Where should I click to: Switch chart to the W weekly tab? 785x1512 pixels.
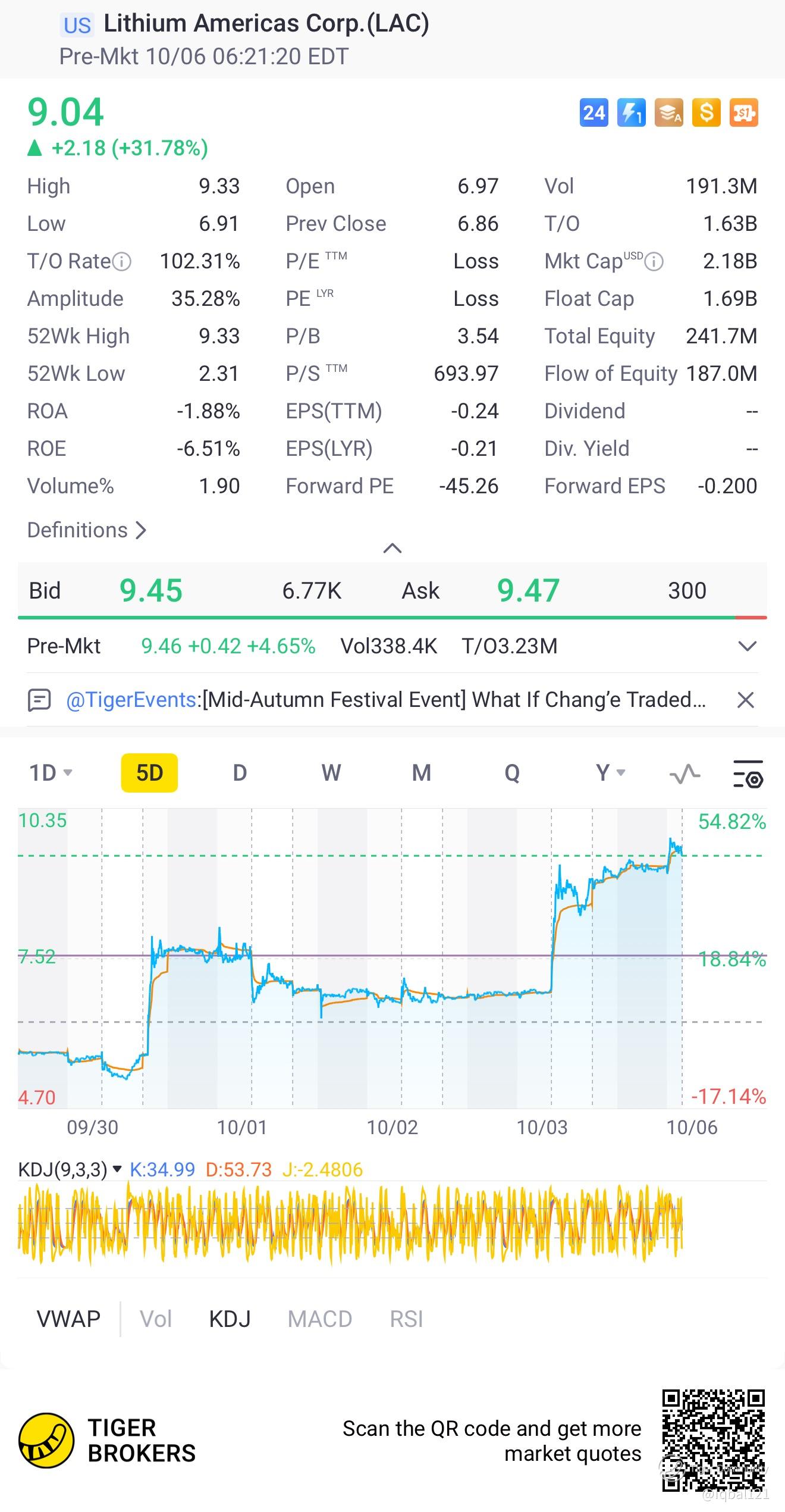331,773
